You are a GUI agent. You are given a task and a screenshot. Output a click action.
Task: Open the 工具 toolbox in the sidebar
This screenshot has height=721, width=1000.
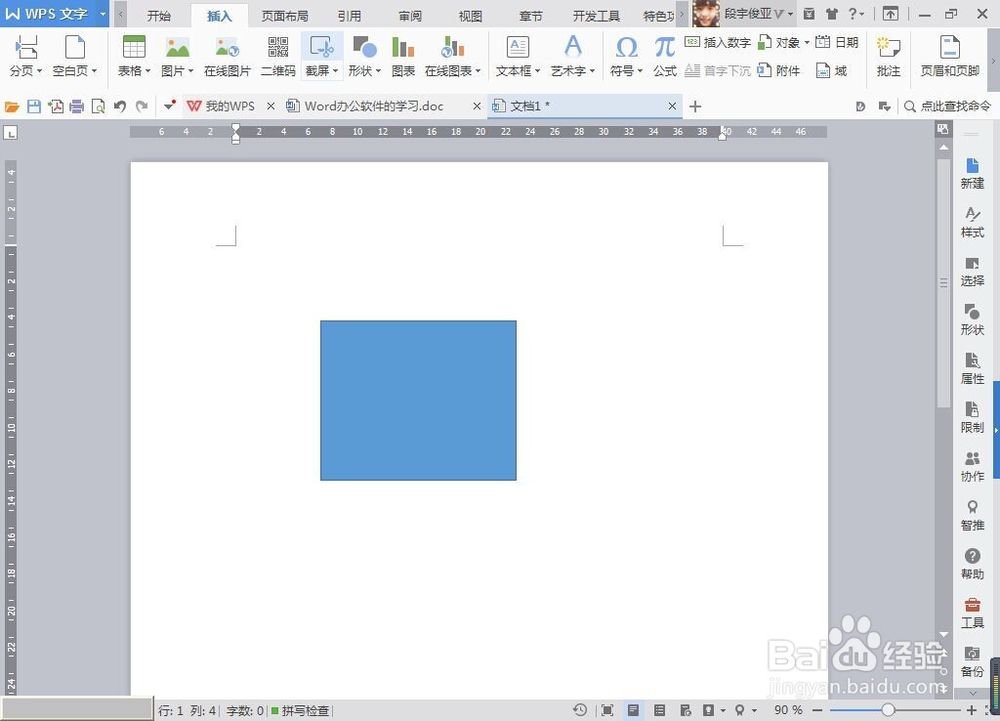[x=972, y=613]
